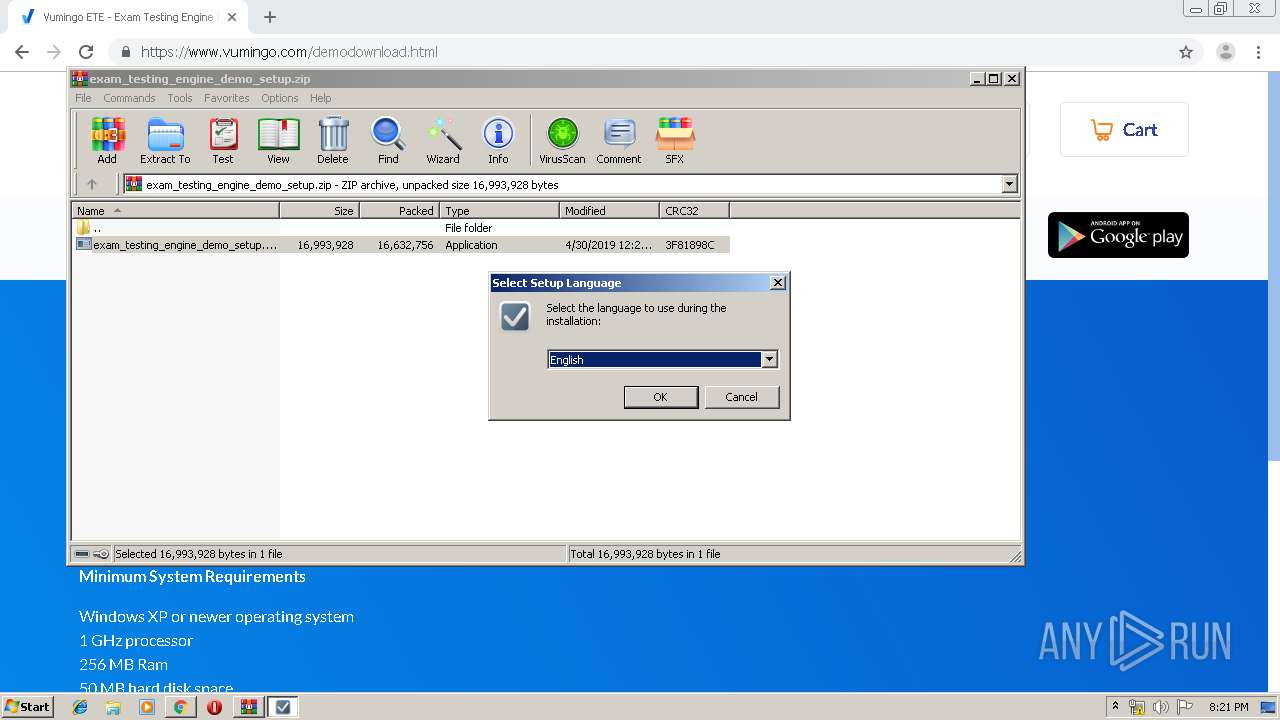Sort by the Type column header

pos(499,210)
